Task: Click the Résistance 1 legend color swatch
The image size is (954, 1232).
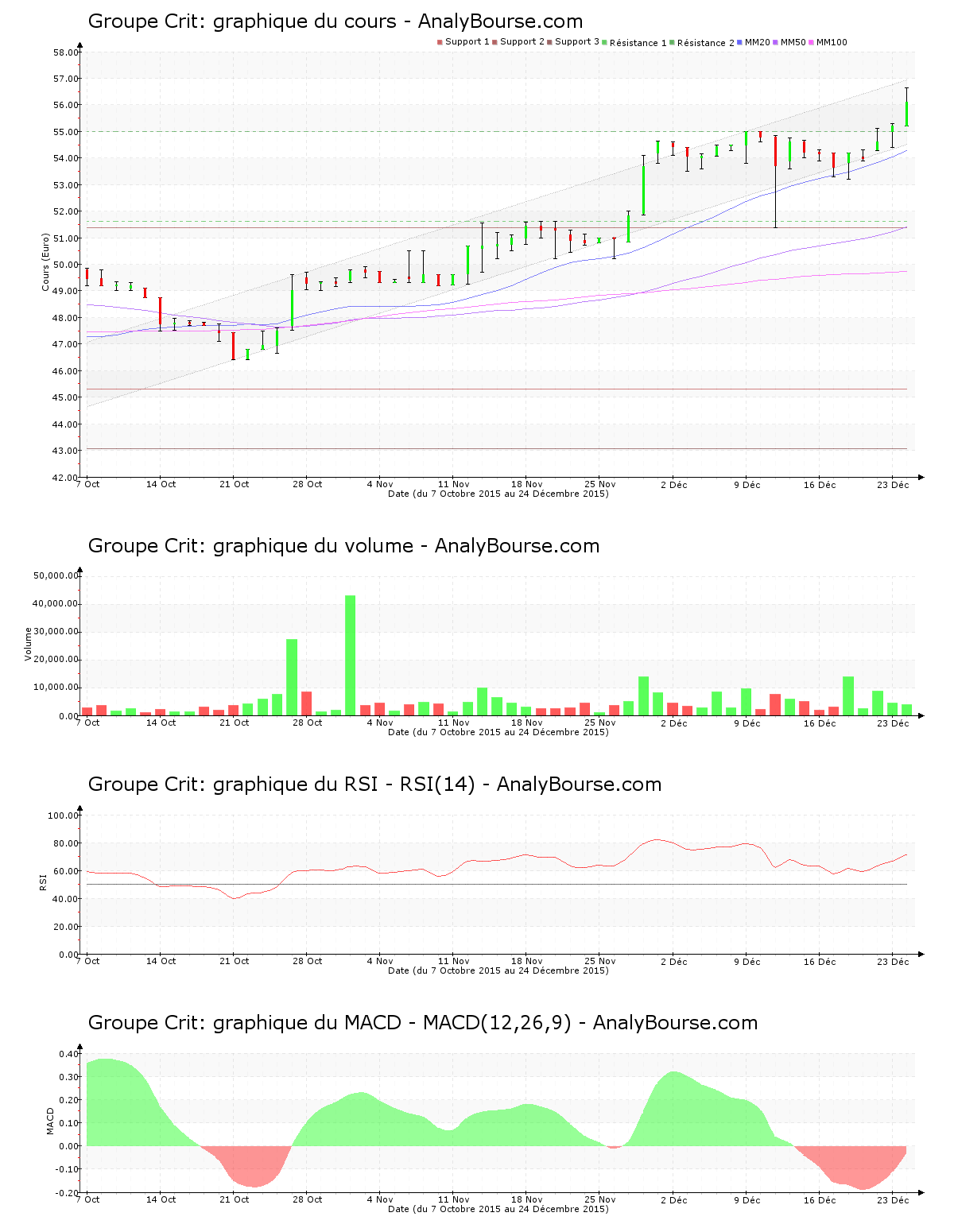Action: (x=604, y=42)
